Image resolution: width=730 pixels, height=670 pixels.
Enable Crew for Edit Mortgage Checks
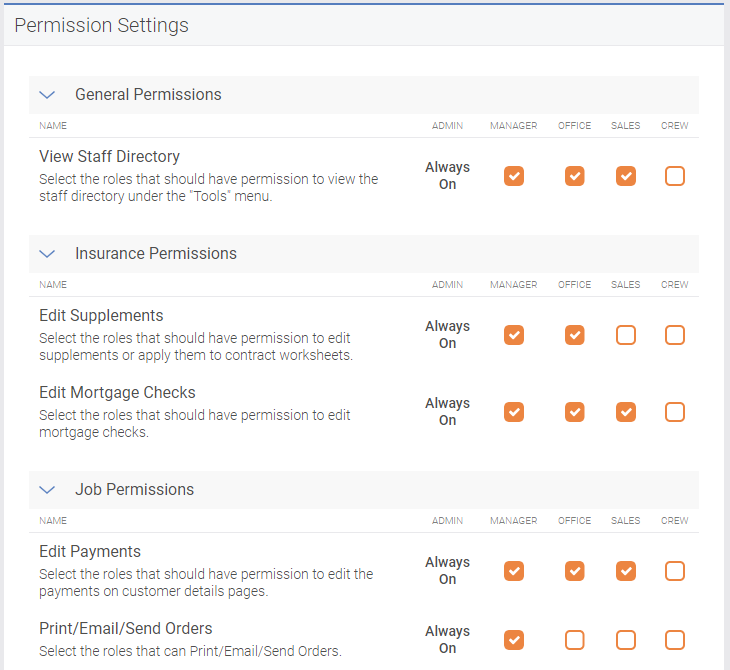(x=675, y=412)
